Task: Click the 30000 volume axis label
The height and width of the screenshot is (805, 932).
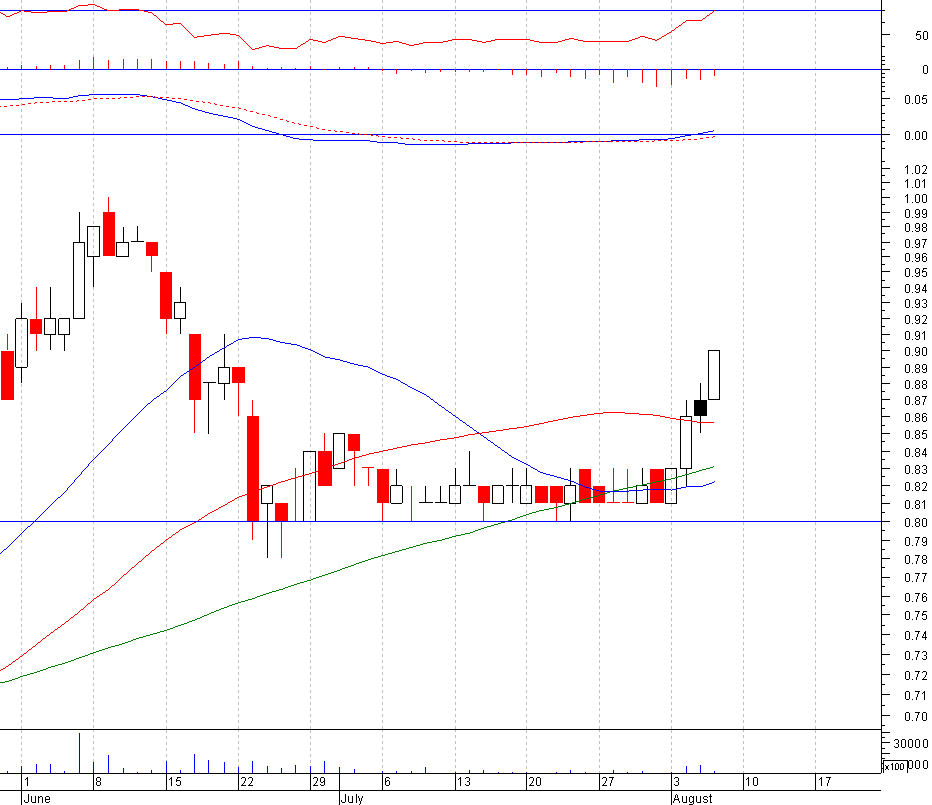Action: 911,744
